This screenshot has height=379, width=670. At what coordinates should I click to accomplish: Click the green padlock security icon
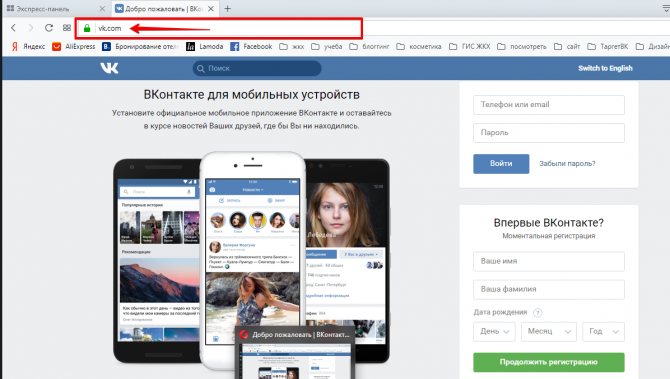pyautogui.click(x=87, y=28)
